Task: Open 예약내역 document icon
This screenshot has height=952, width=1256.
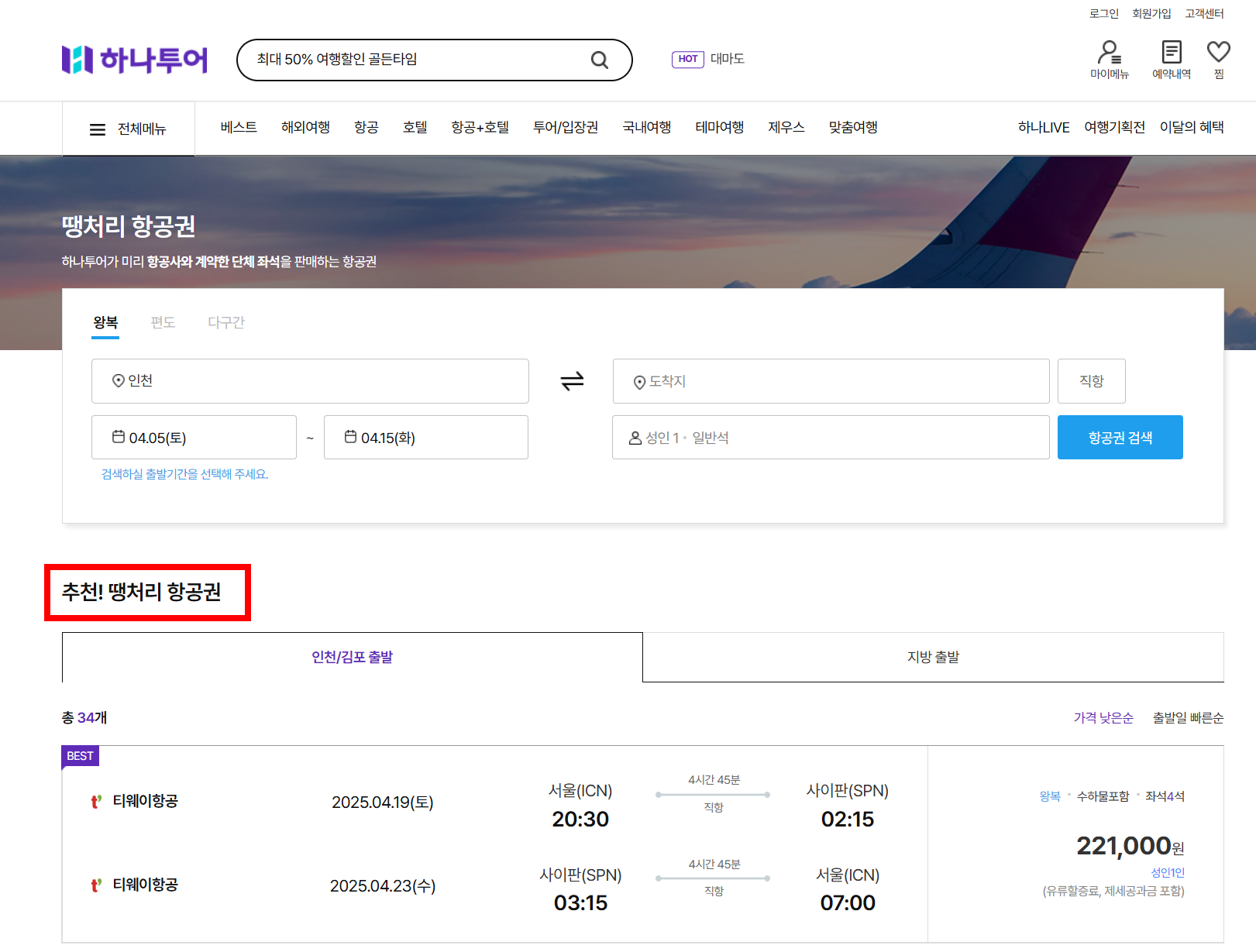Action: (x=1172, y=52)
